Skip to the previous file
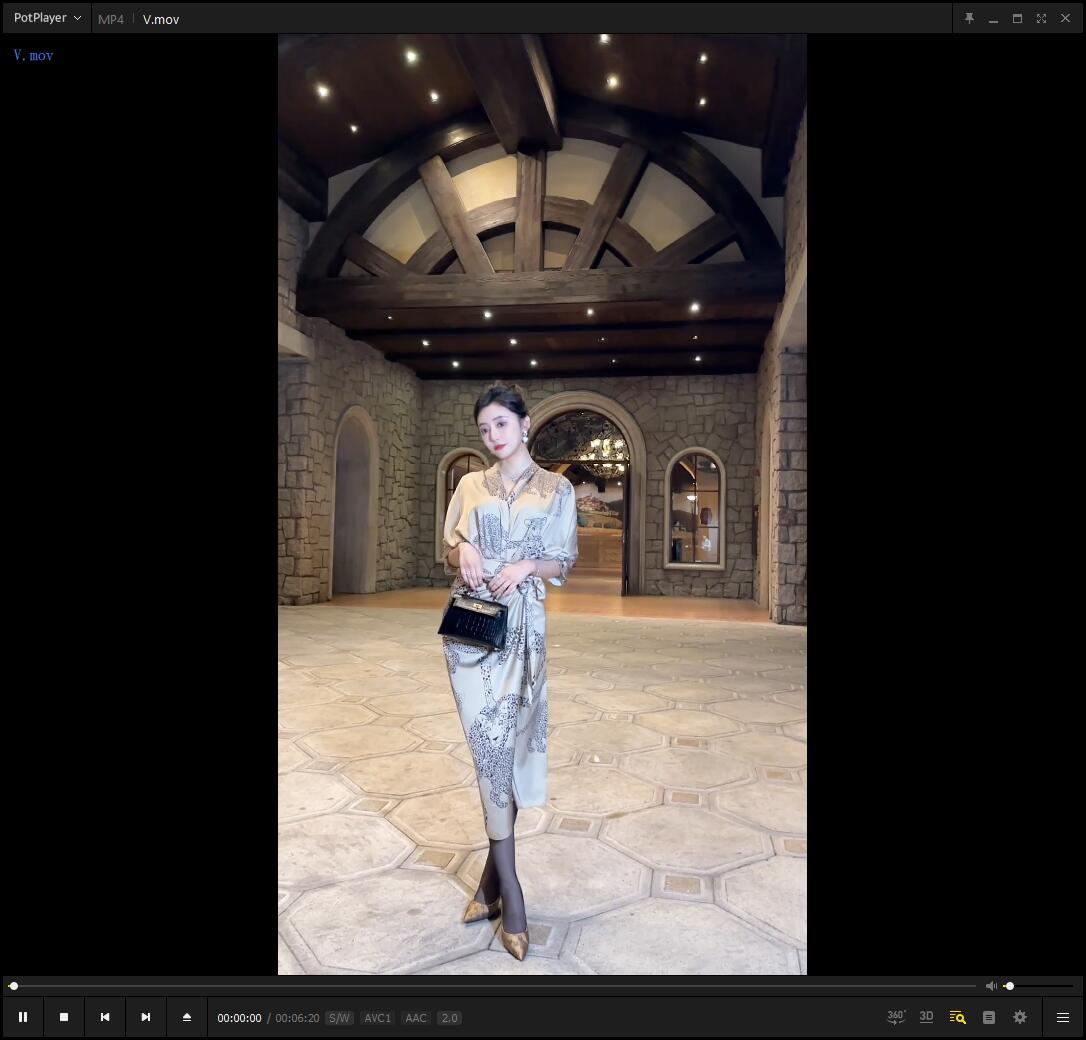This screenshot has width=1086, height=1040. pos(105,1016)
